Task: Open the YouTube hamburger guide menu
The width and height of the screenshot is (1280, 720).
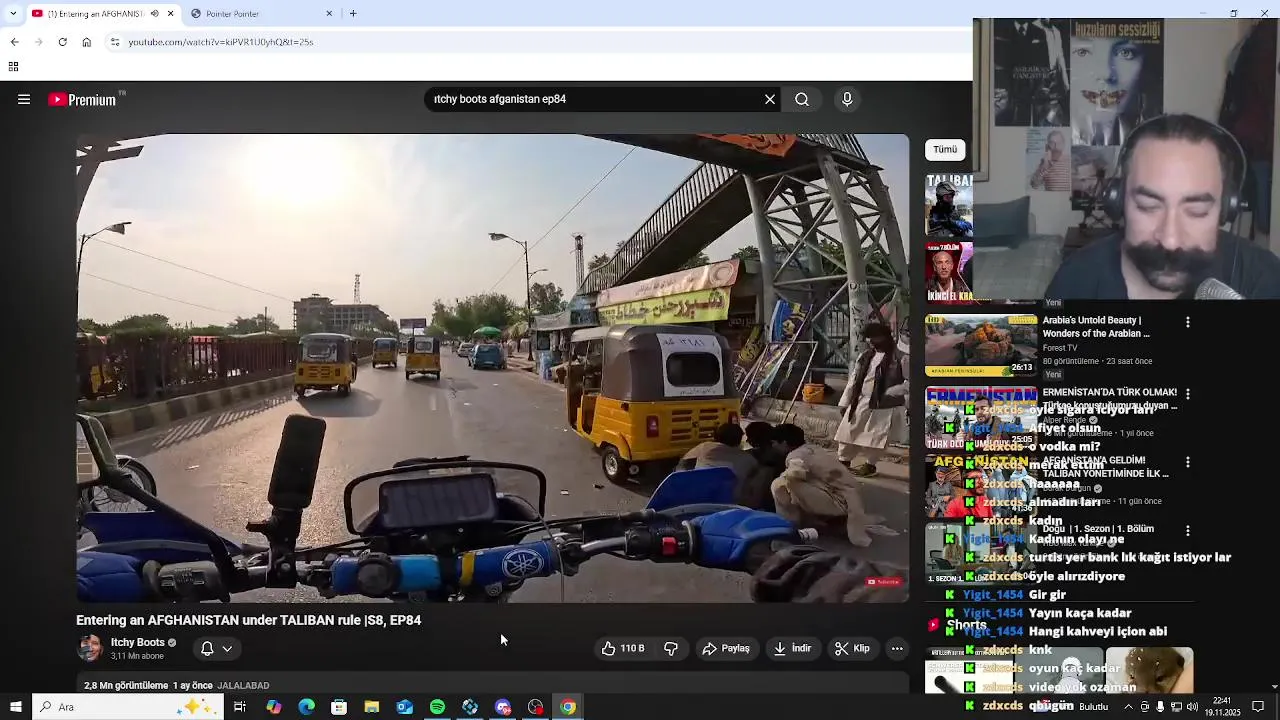Action: pos(24,99)
